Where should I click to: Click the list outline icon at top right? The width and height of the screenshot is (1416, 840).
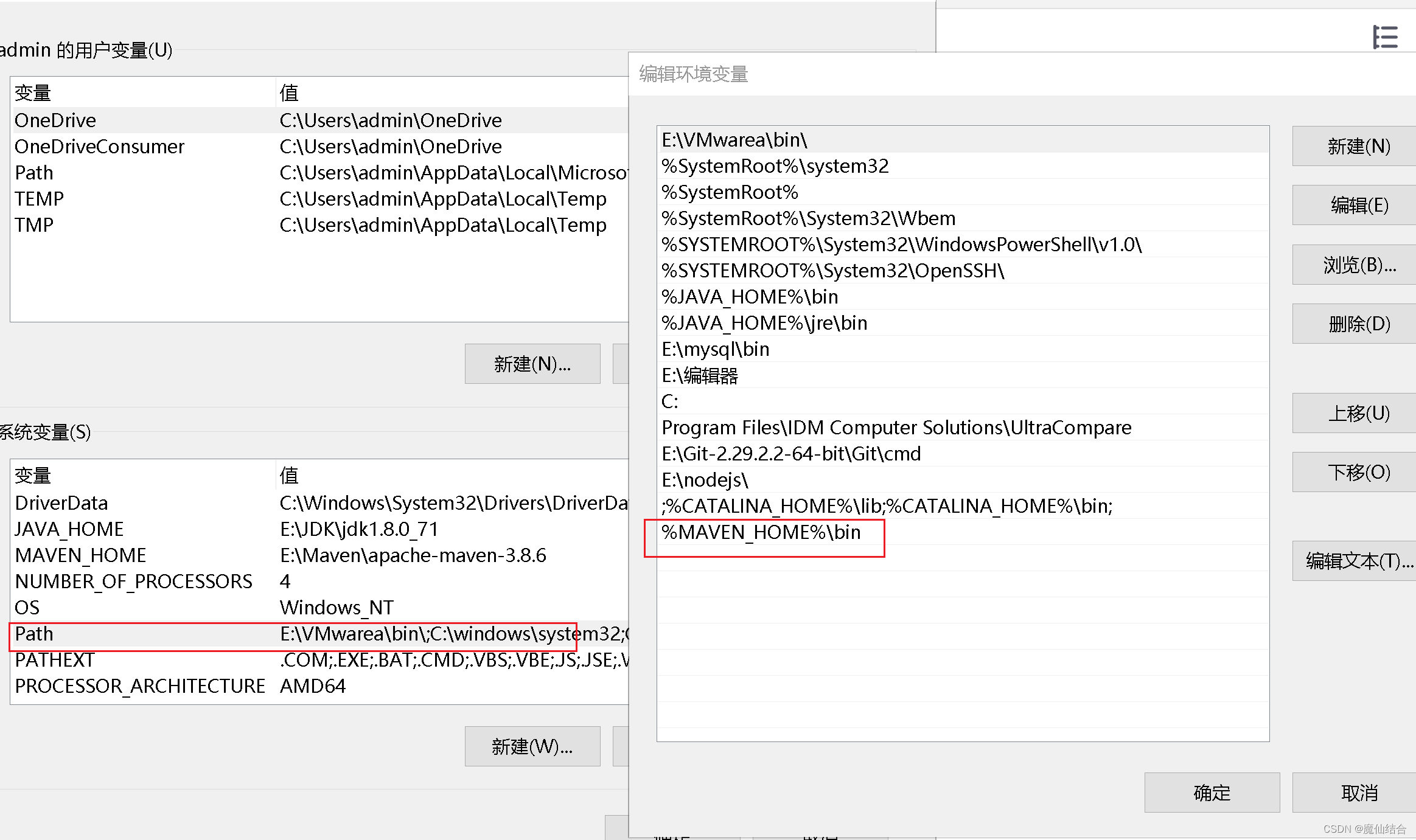(1385, 37)
